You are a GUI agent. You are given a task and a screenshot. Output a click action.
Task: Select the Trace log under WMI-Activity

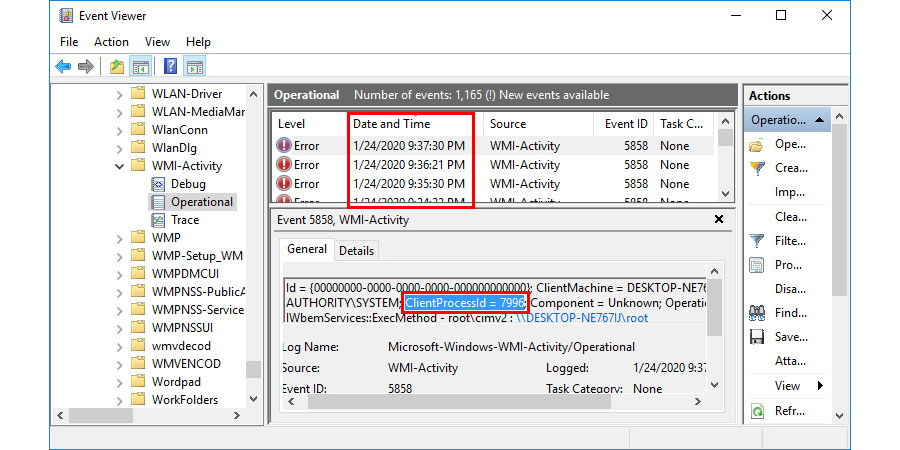185,220
